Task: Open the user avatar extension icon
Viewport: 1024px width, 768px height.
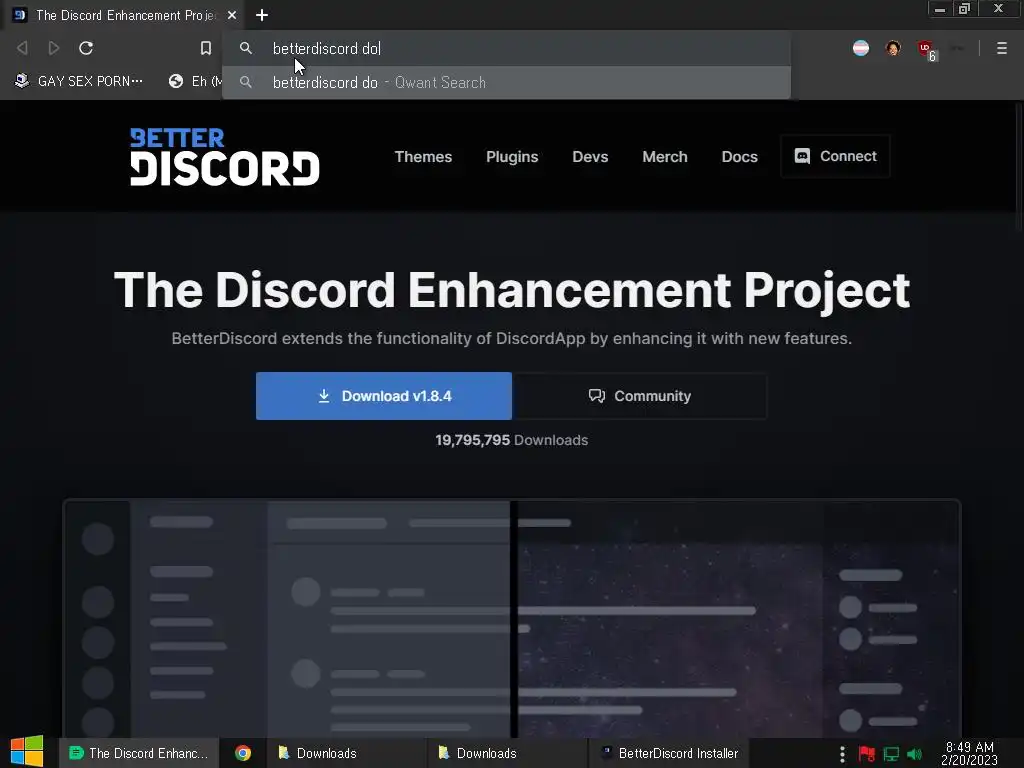Action: [x=893, y=48]
